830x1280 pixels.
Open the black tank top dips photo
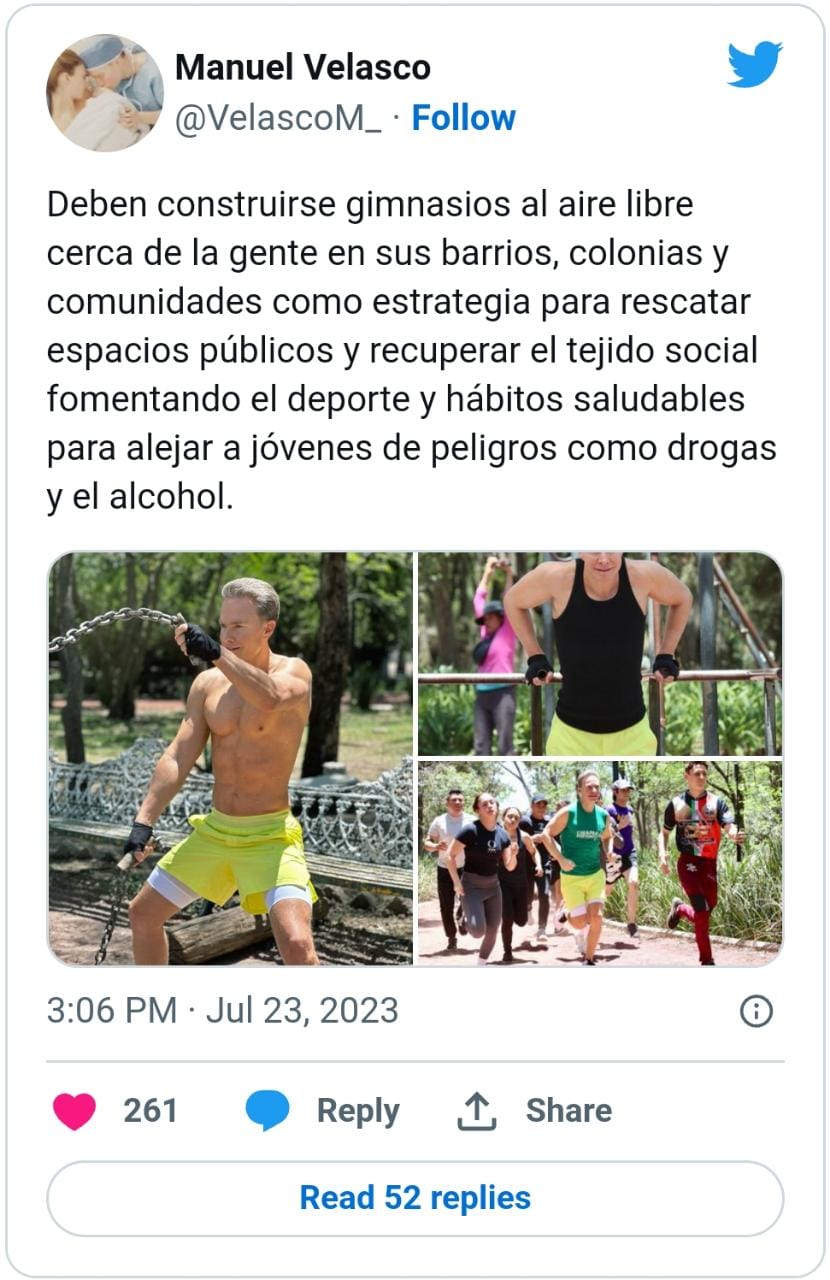pyautogui.click(x=600, y=654)
